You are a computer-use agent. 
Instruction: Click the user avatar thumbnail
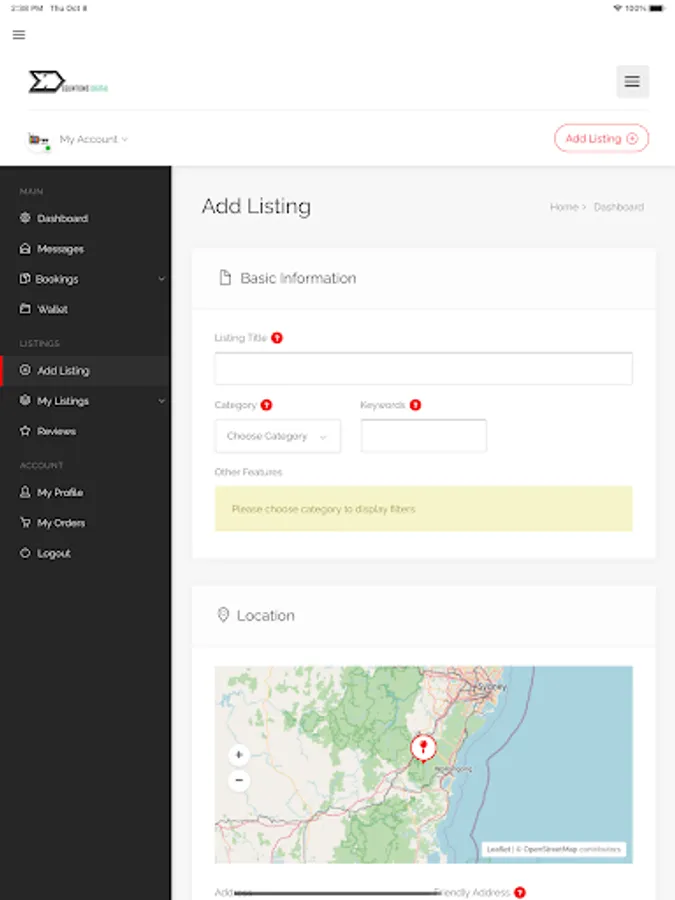[x=39, y=139]
